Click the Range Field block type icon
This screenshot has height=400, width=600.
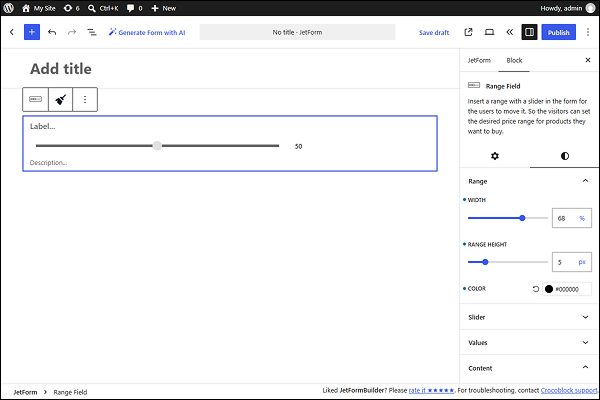pyautogui.click(x=36, y=100)
